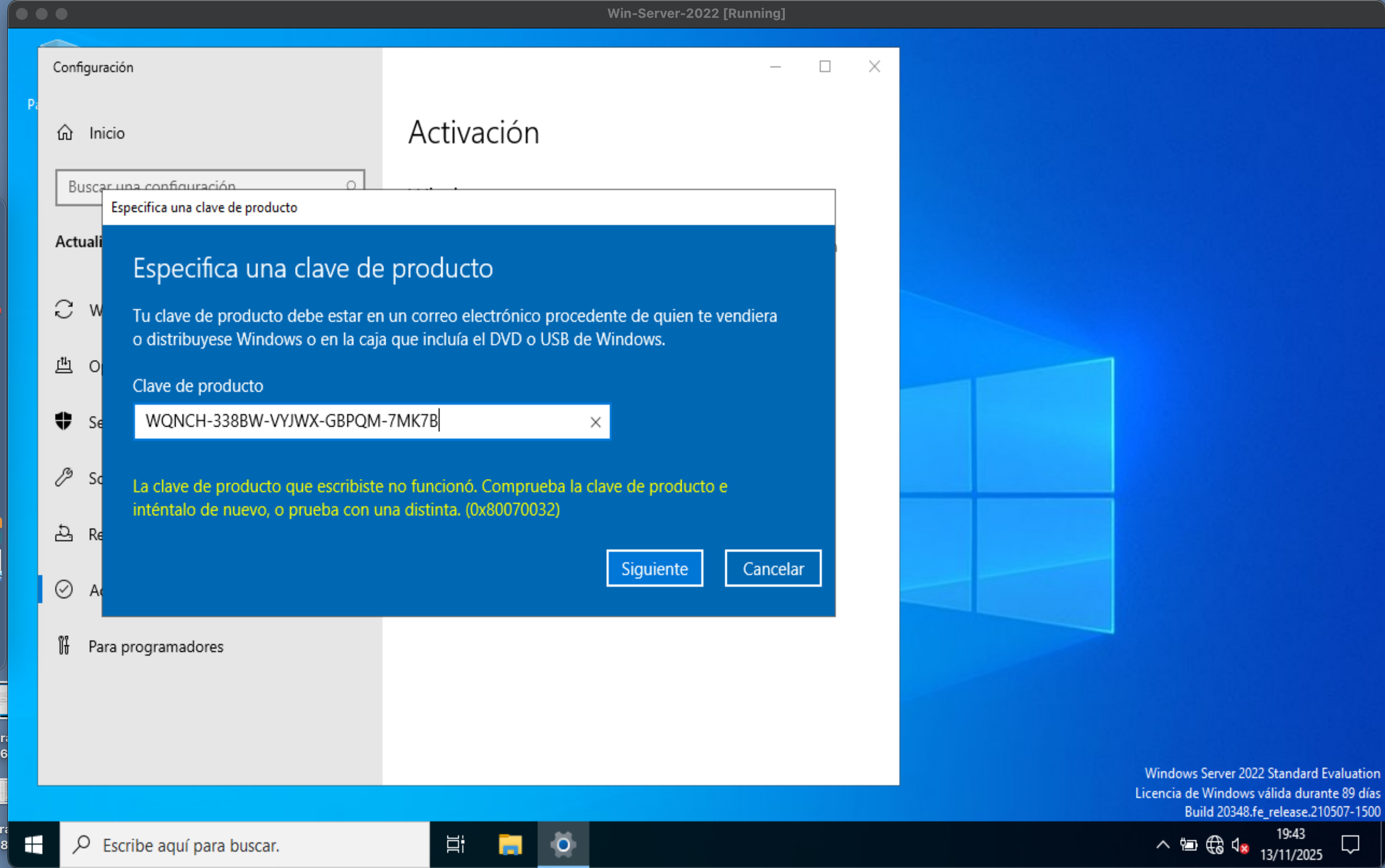Open Para programadores settings
The image size is (1385, 868).
(140, 646)
